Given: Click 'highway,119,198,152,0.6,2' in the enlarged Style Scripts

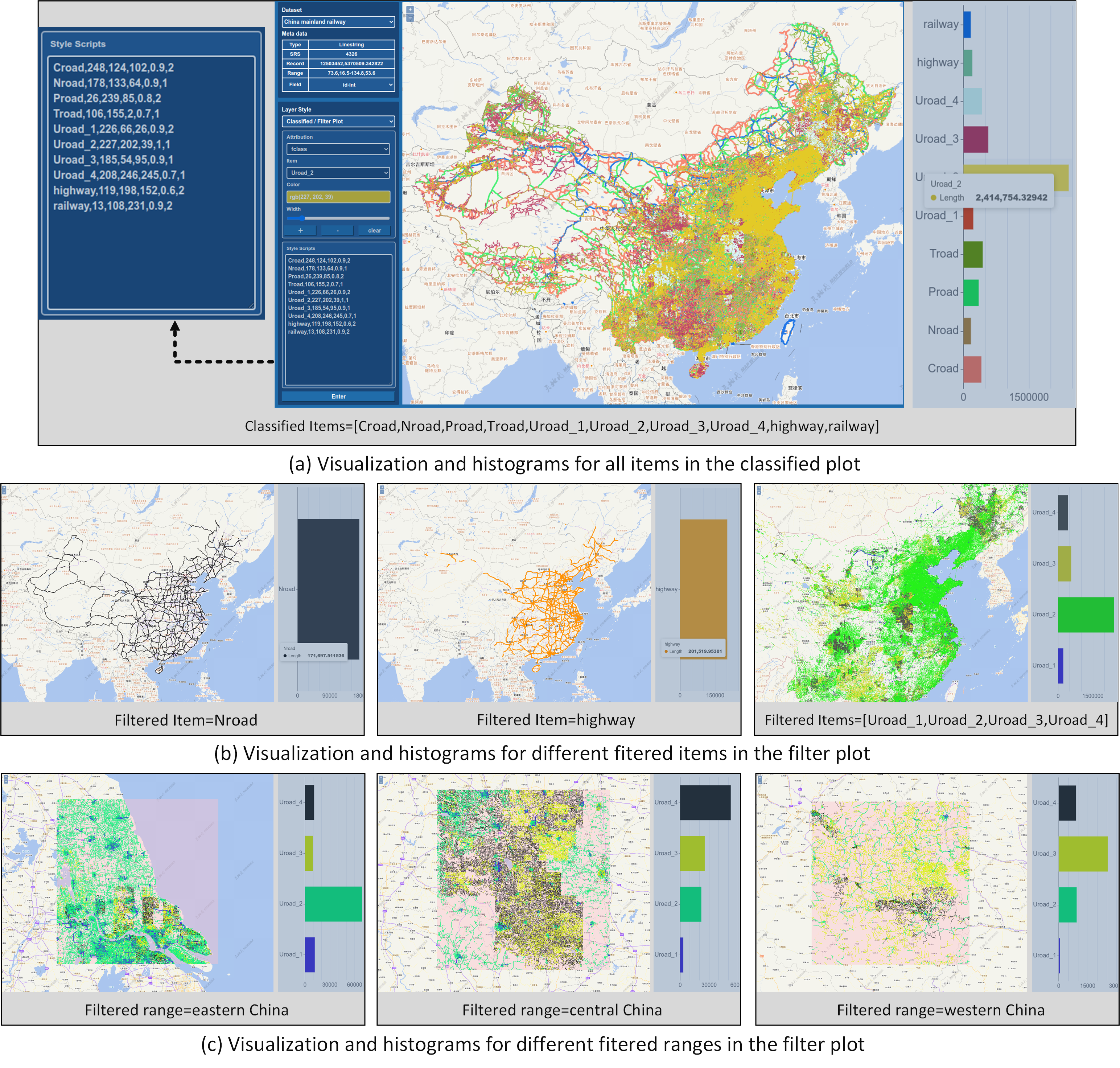Looking at the screenshot, I should (x=119, y=191).
